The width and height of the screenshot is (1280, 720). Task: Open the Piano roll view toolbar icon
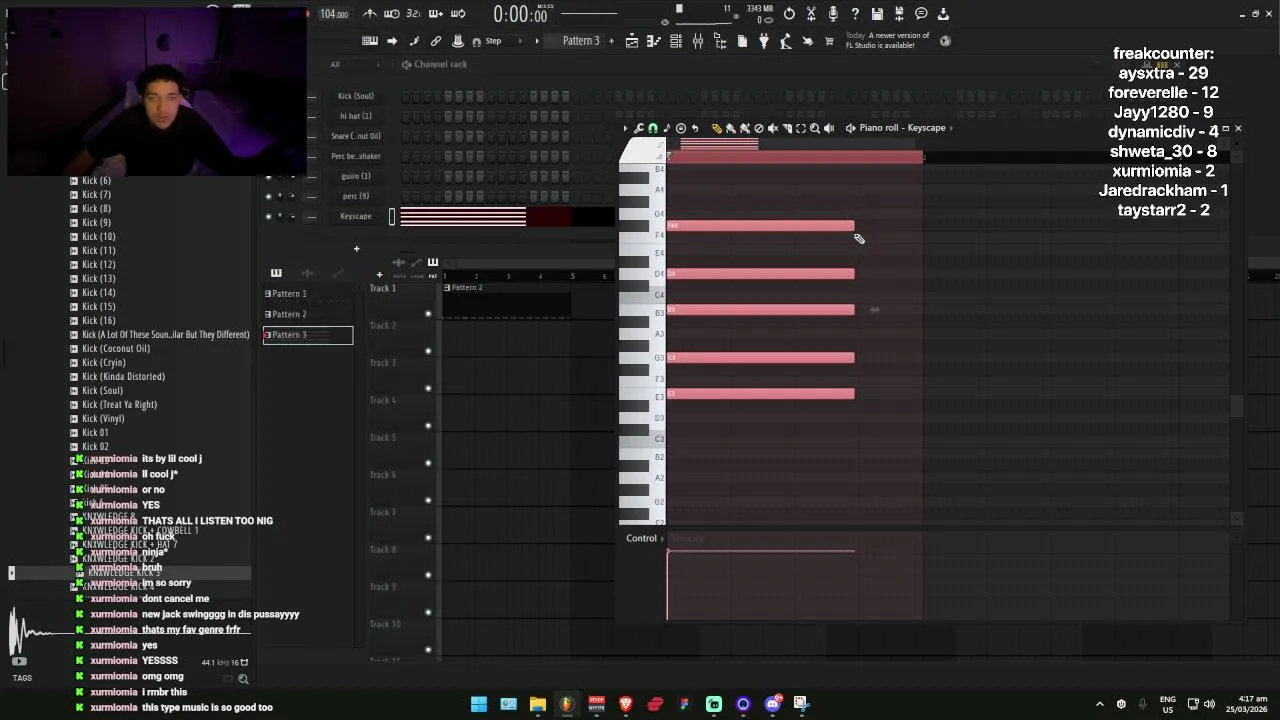[x=653, y=41]
